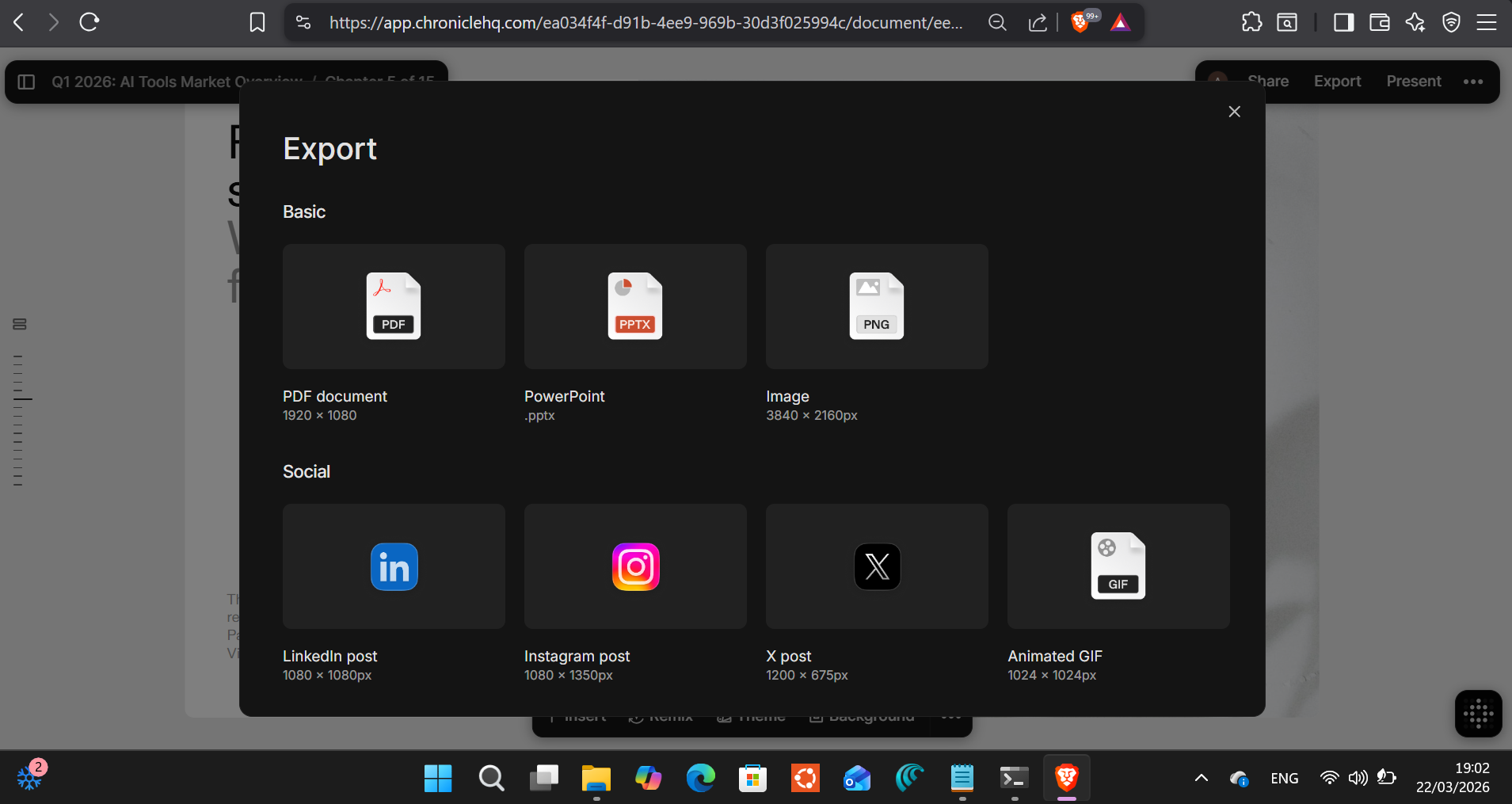1512x804 pixels.
Task: Click the 'Q1 2026: AI Tools Market Overview' title
Action: [x=177, y=82]
